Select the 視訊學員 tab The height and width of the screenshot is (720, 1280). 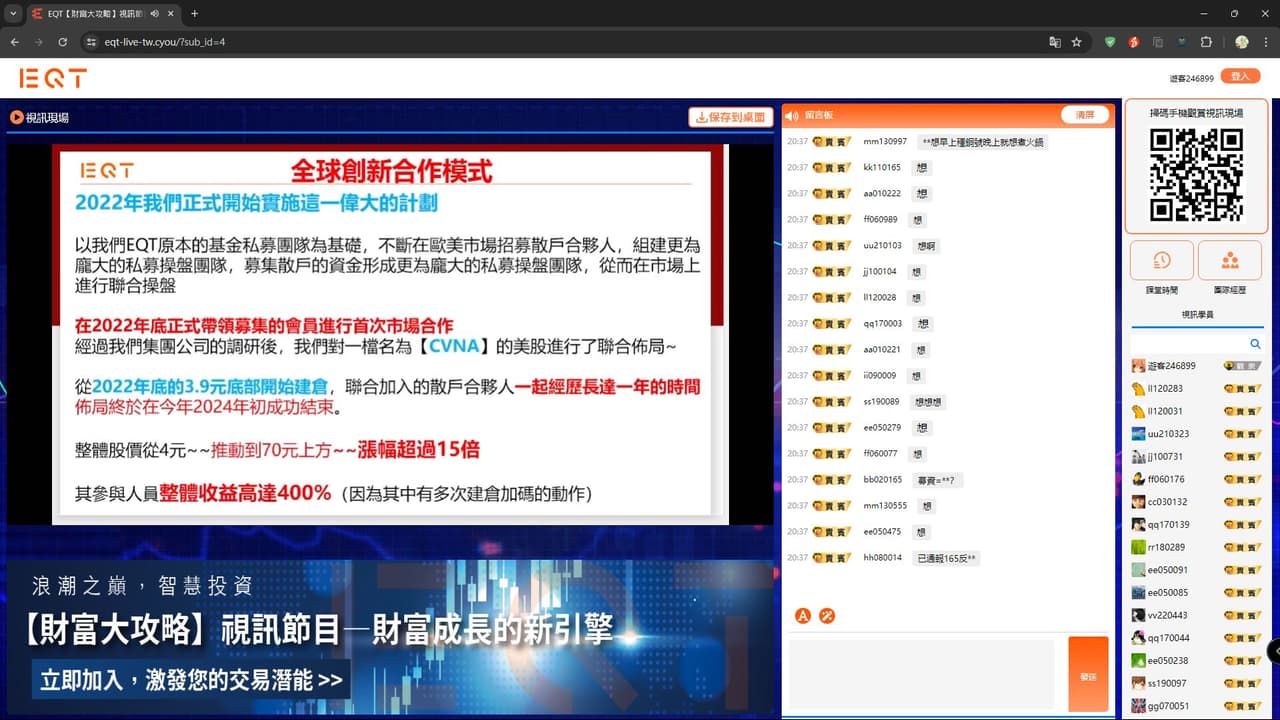pyautogui.click(x=1197, y=314)
